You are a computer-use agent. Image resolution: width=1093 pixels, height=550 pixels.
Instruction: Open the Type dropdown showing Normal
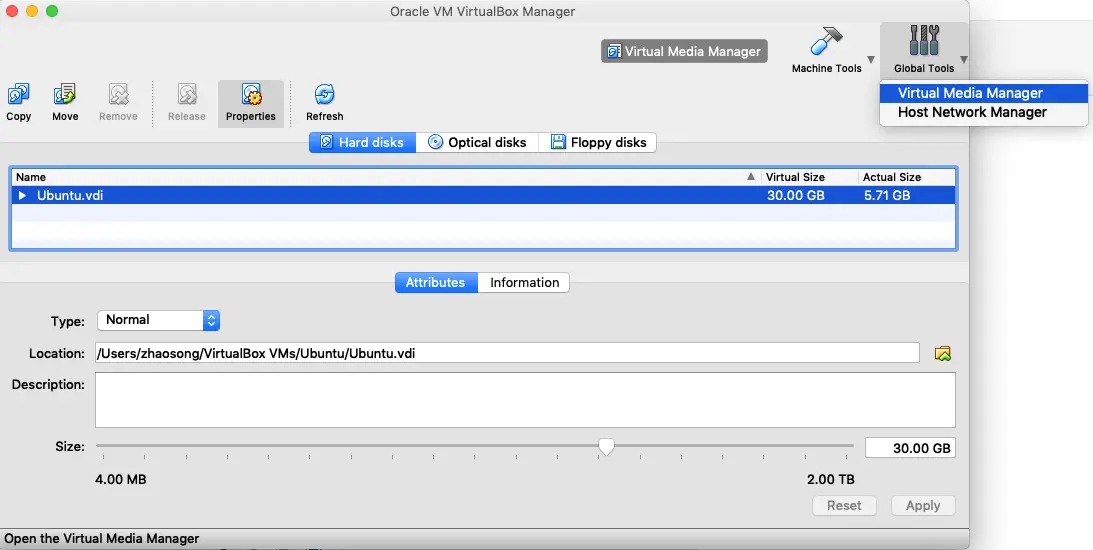(x=158, y=320)
